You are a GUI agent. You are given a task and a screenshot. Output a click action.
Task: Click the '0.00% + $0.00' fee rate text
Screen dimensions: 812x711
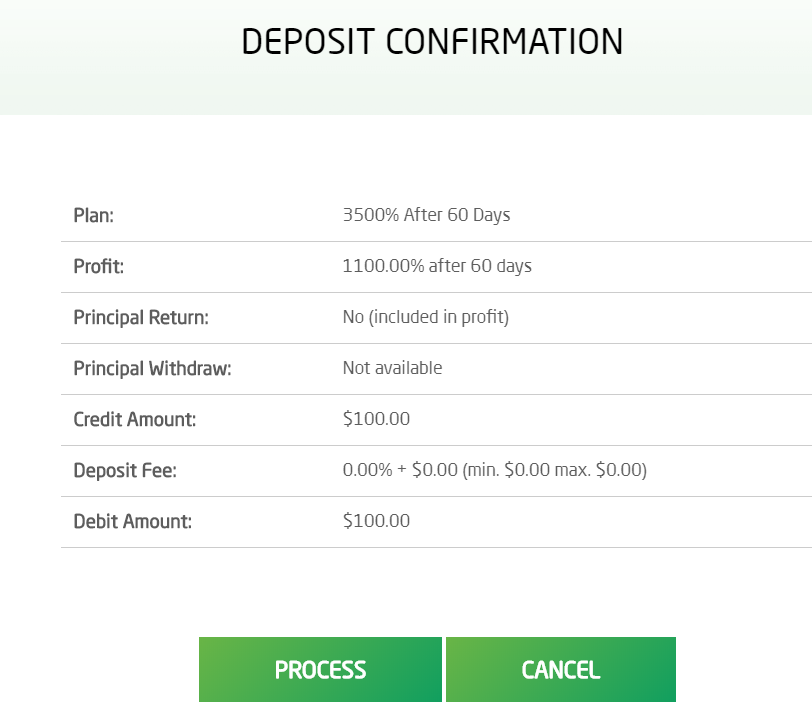400,470
